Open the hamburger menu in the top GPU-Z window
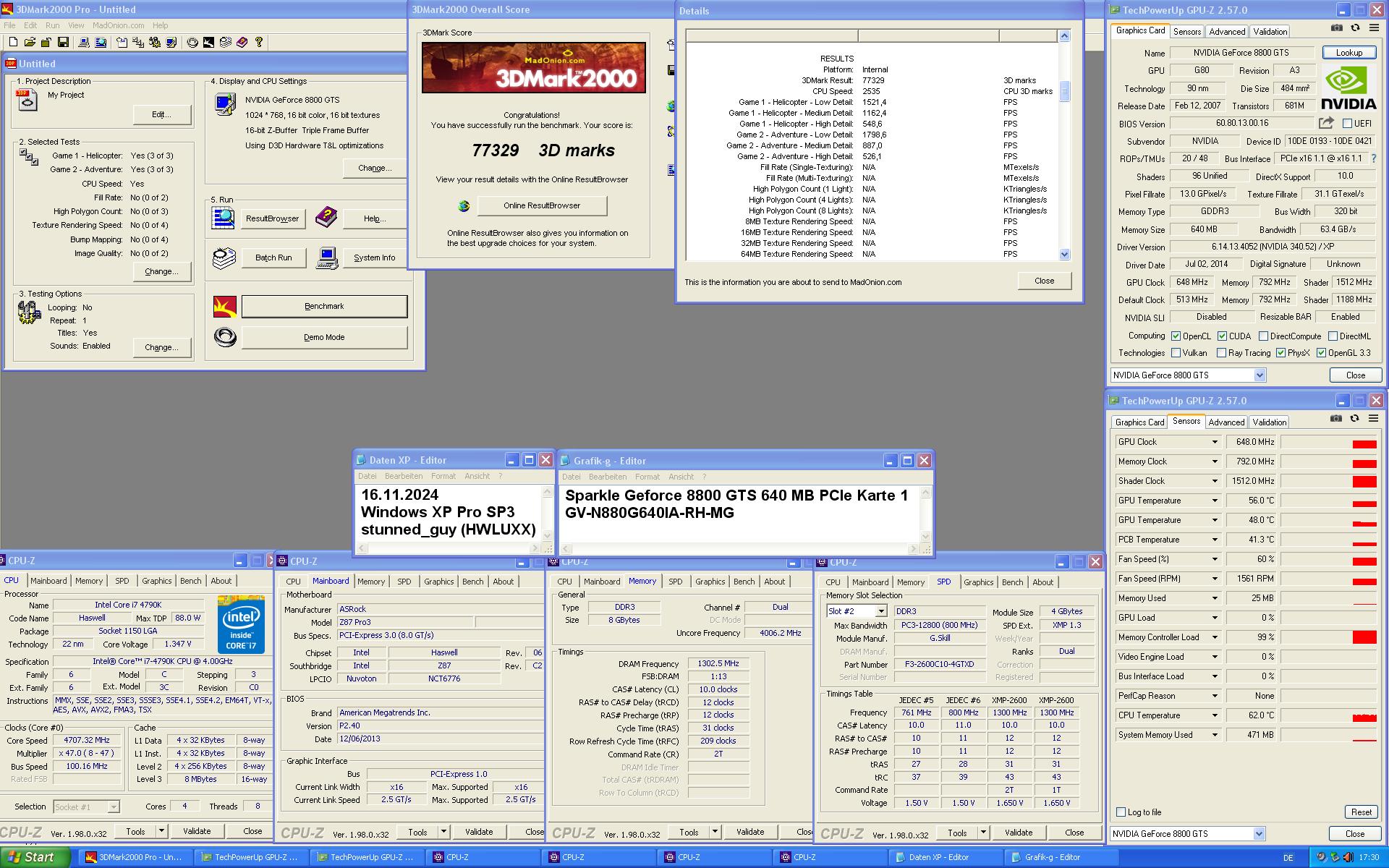Image resolution: width=1389 pixels, height=868 pixels. point(1373,27)
